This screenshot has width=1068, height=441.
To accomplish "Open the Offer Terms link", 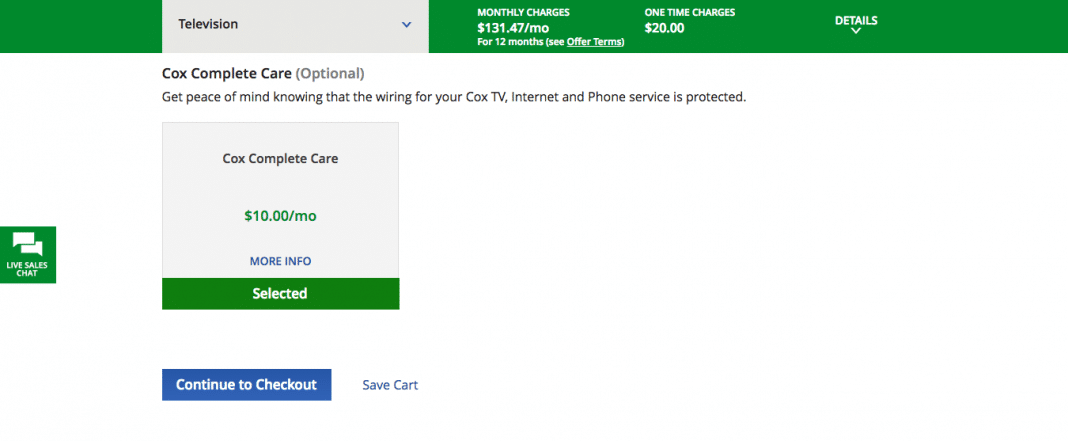I will [x=594, y=42].
